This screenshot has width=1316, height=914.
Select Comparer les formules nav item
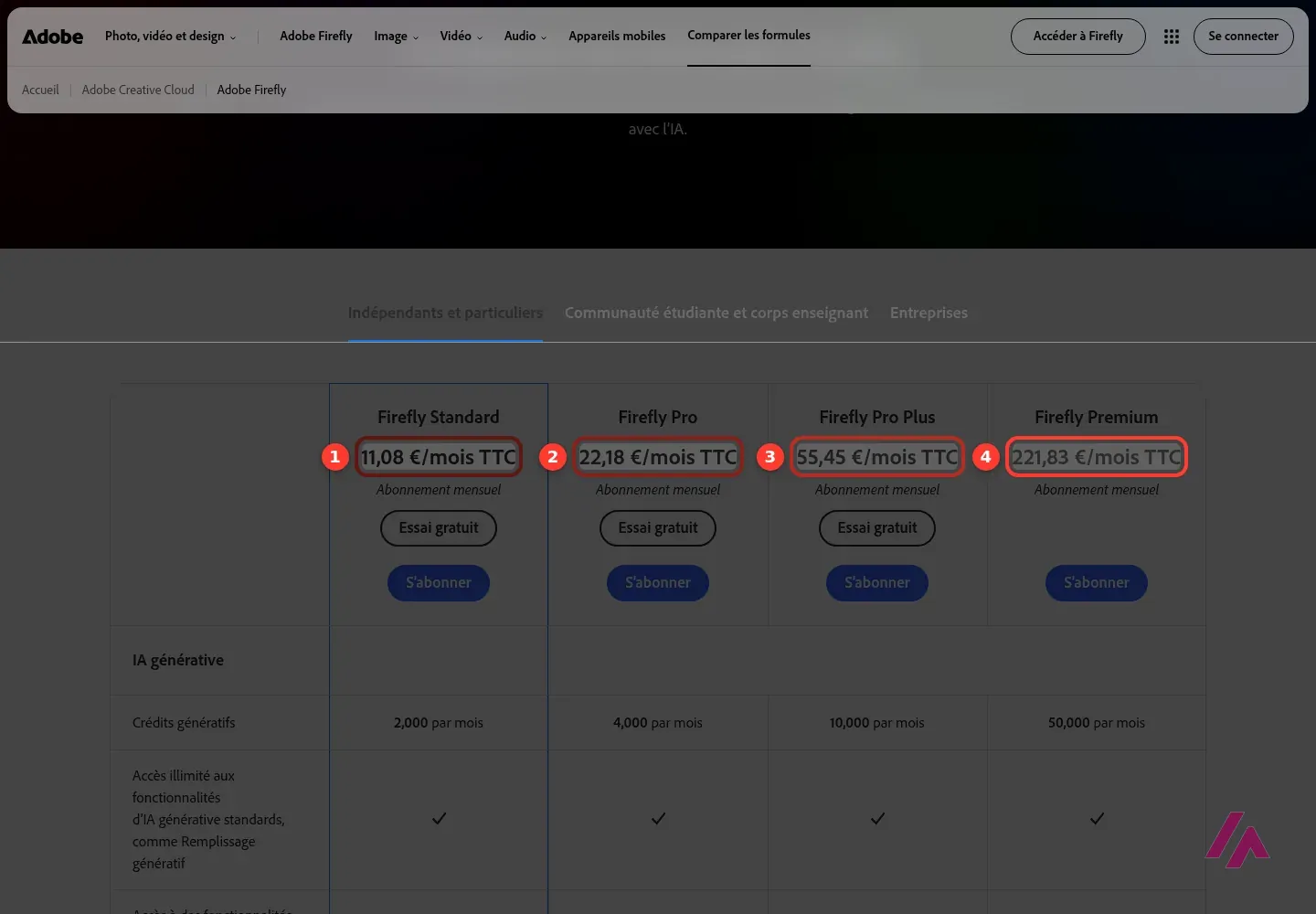[748, 36]
